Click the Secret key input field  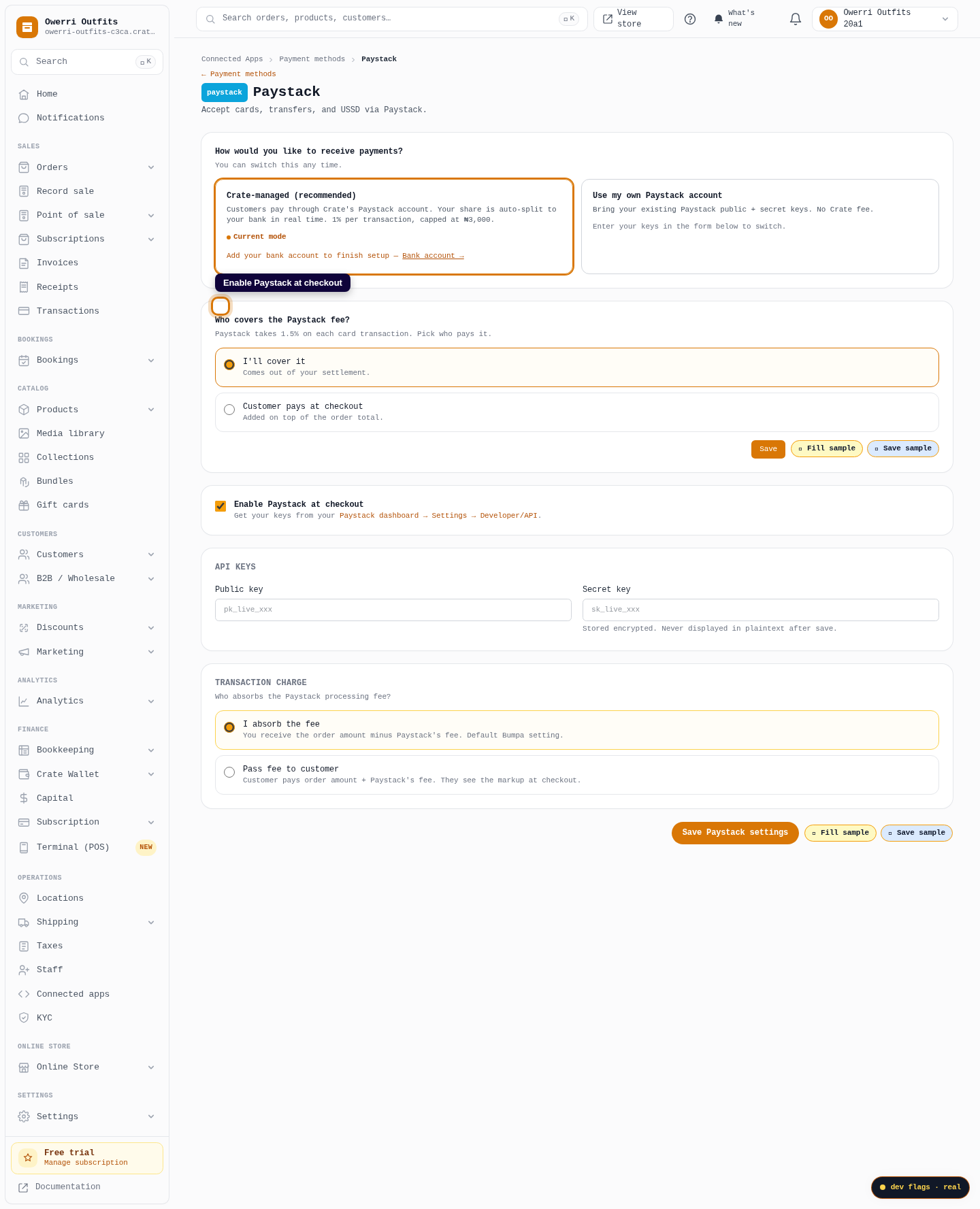[x=761, y=610]
